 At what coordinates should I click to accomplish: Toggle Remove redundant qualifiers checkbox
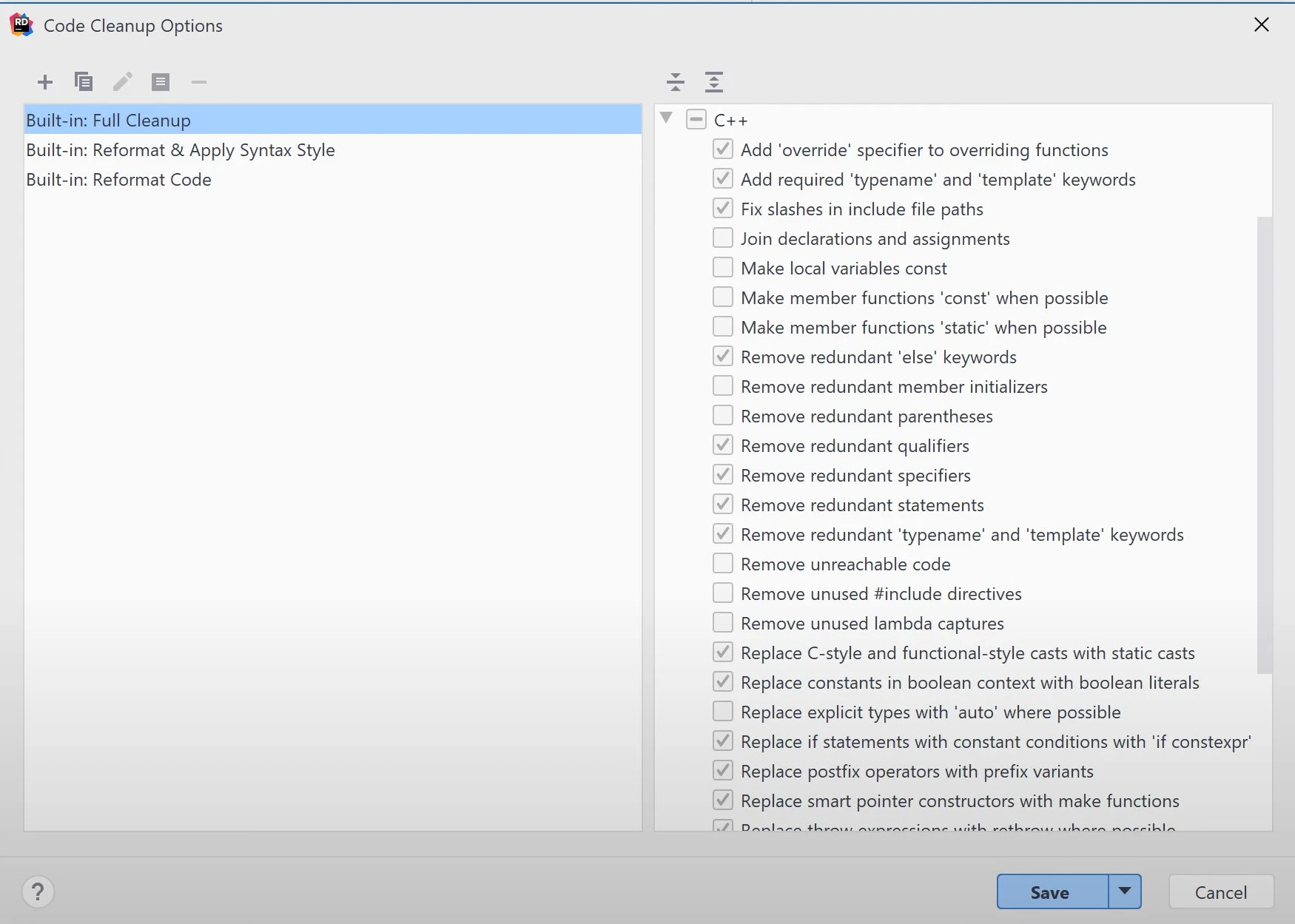point(723,445)
